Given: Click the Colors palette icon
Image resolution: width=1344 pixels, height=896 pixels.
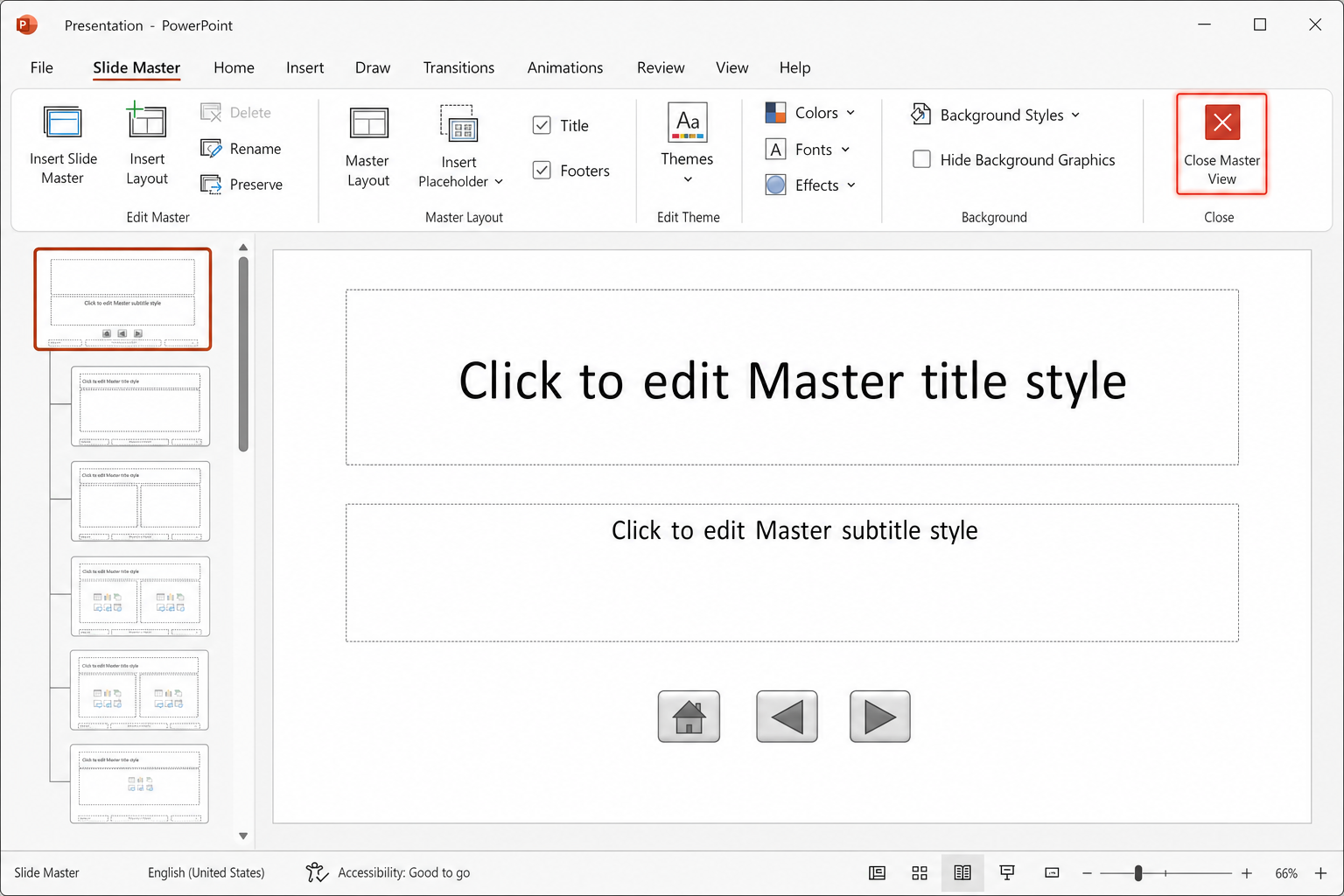Looking at the screenshot, I should coord(775,112).
